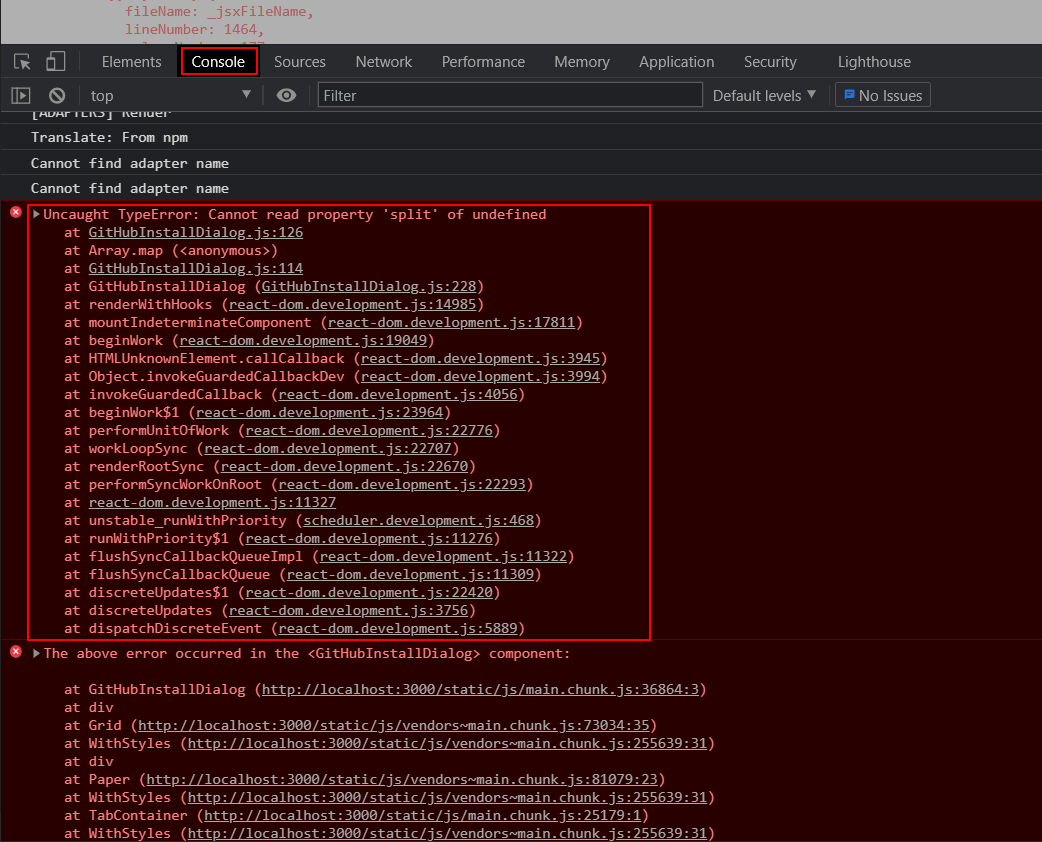The height and width of the screenshot is (842, 1042).
Task: Open main.chunk.js:25179:1 TabContainer link
Action: (x=423, y=815)
